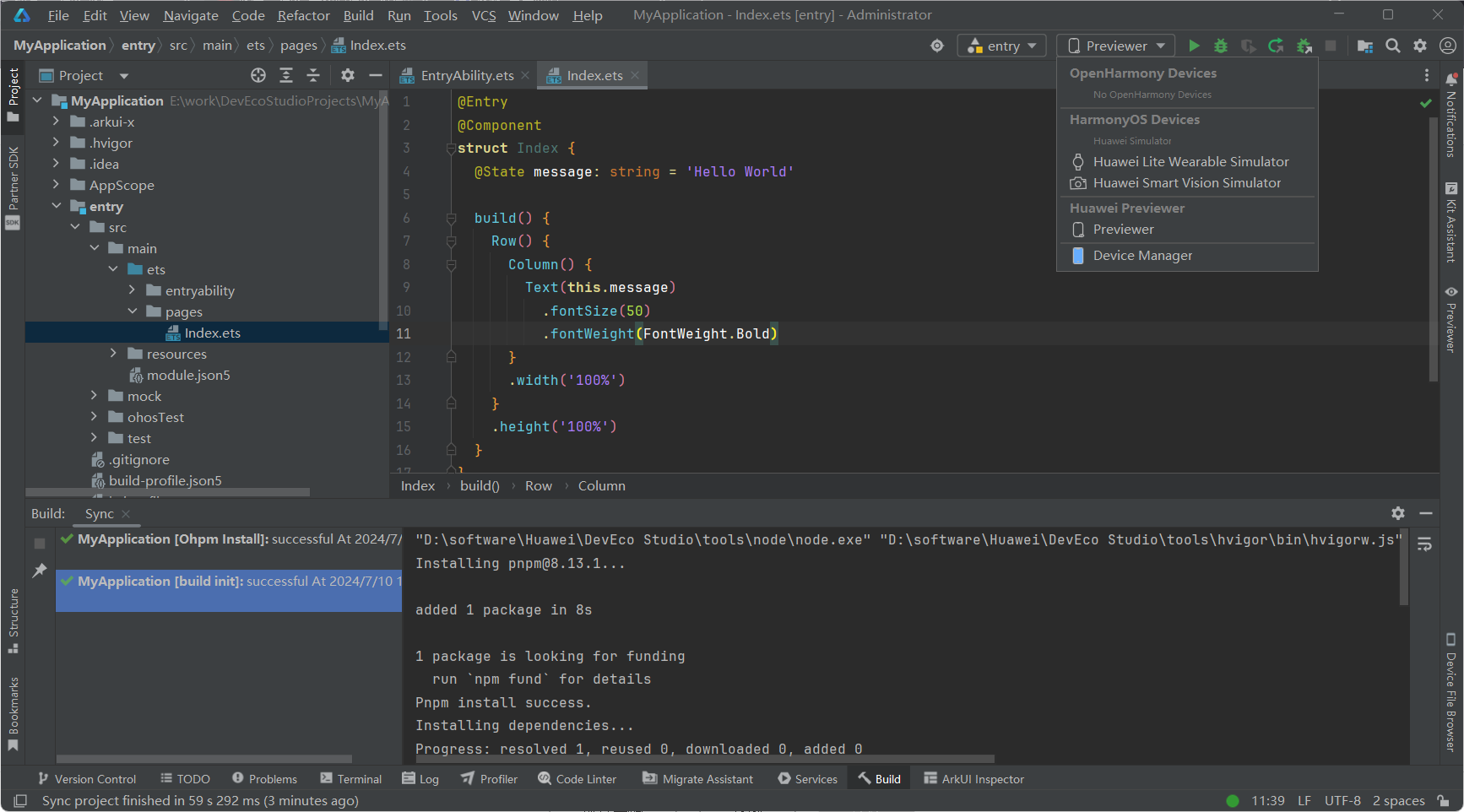The width and height of the screenshot is (1464, 812).
Task: Click Select Opened File target icon
Action: pyautogui.click(x=258, y=75)
